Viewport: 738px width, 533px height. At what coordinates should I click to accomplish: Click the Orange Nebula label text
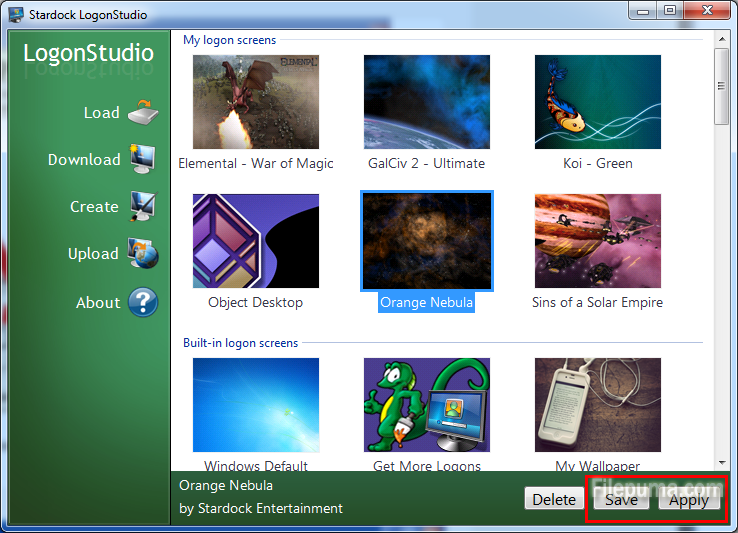pos(426,302)
